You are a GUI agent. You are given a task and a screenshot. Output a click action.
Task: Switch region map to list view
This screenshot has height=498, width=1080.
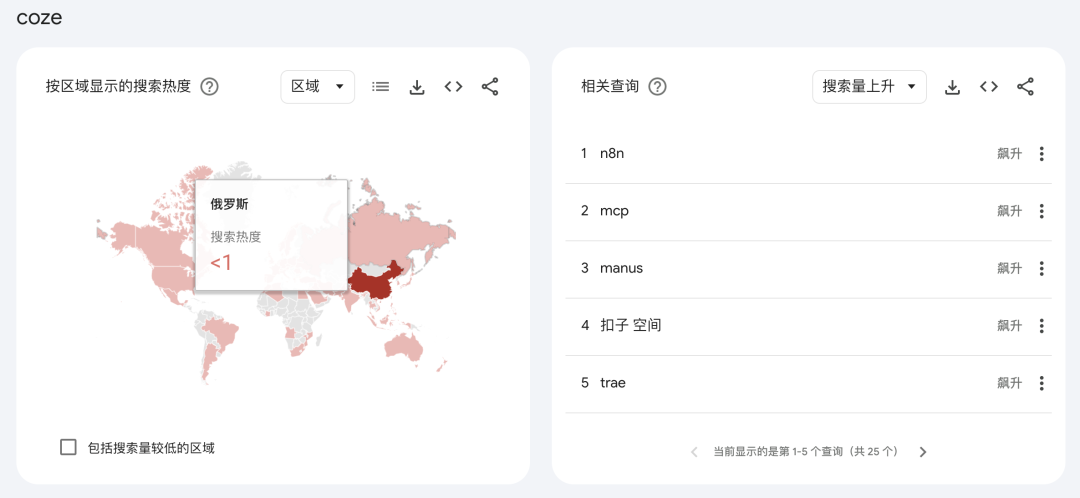(x=380, y=87)
